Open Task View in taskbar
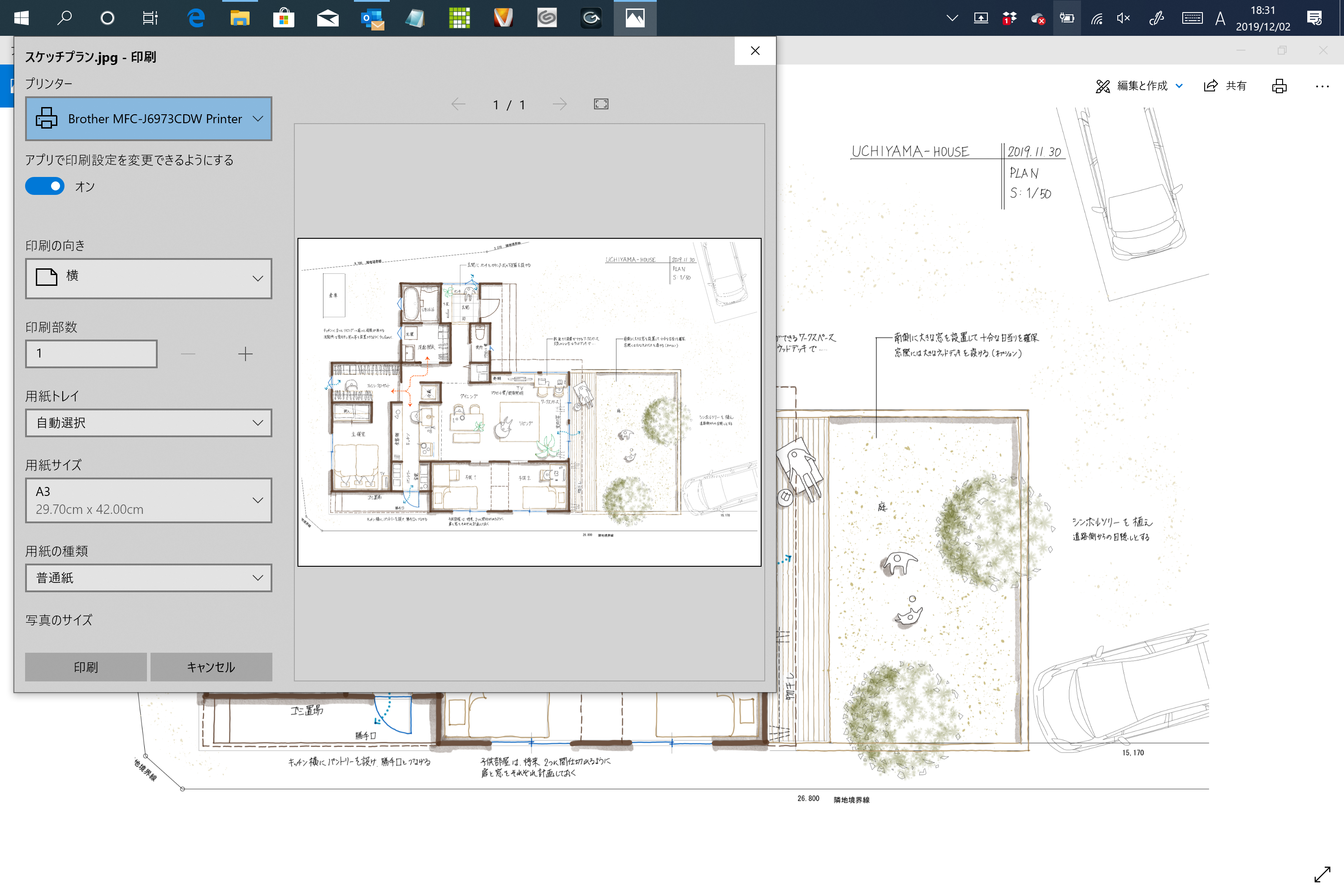 [150, 18]
